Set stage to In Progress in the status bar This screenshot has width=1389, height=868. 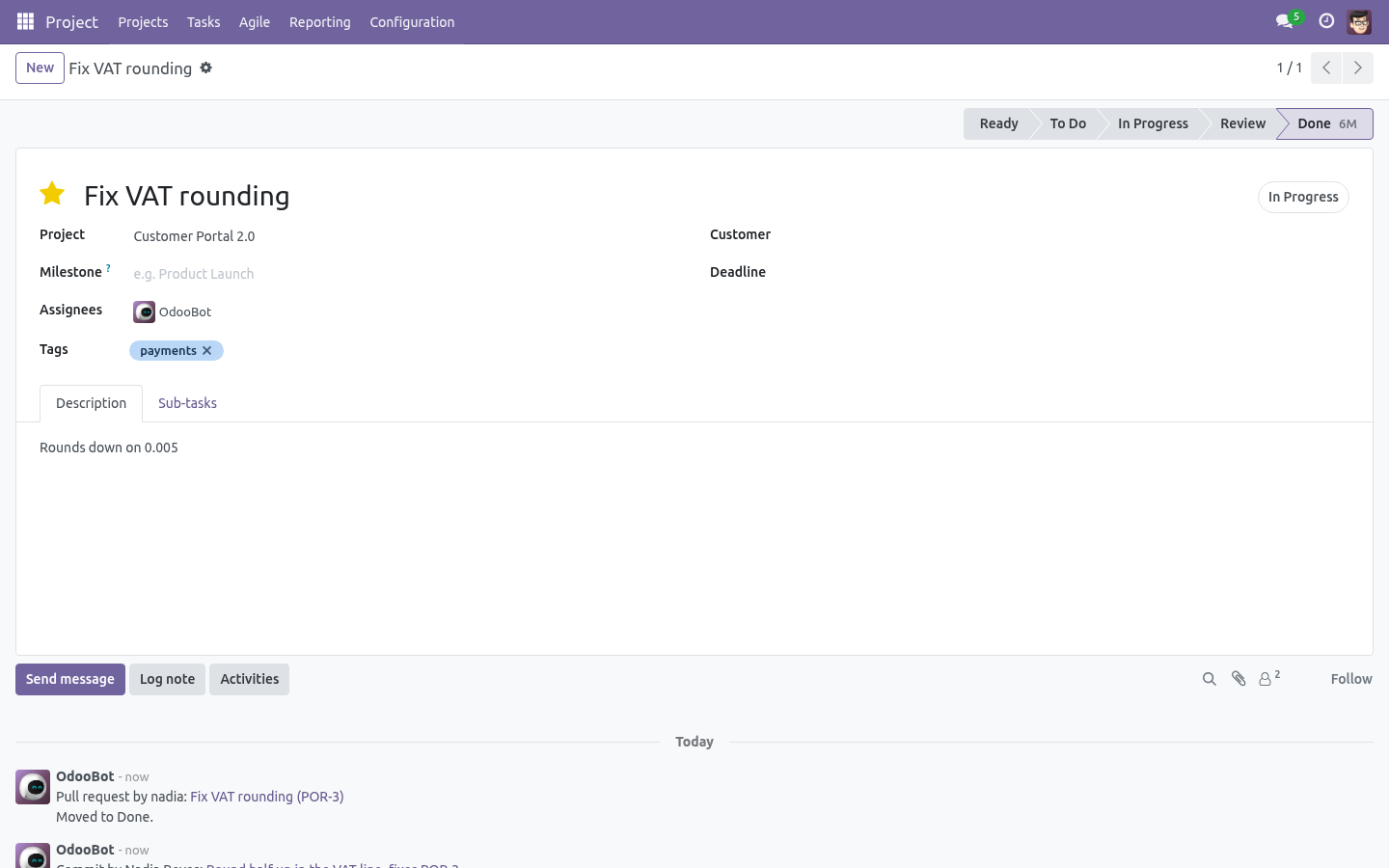pyautogui.click(x=1153, y=123)
